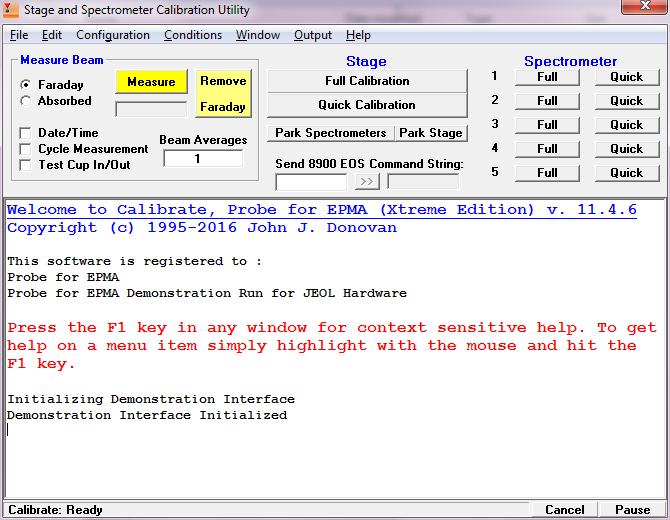The image size is (670, 520).
Task: Click the EOS command string text box
Action: [x=311, y=182]
